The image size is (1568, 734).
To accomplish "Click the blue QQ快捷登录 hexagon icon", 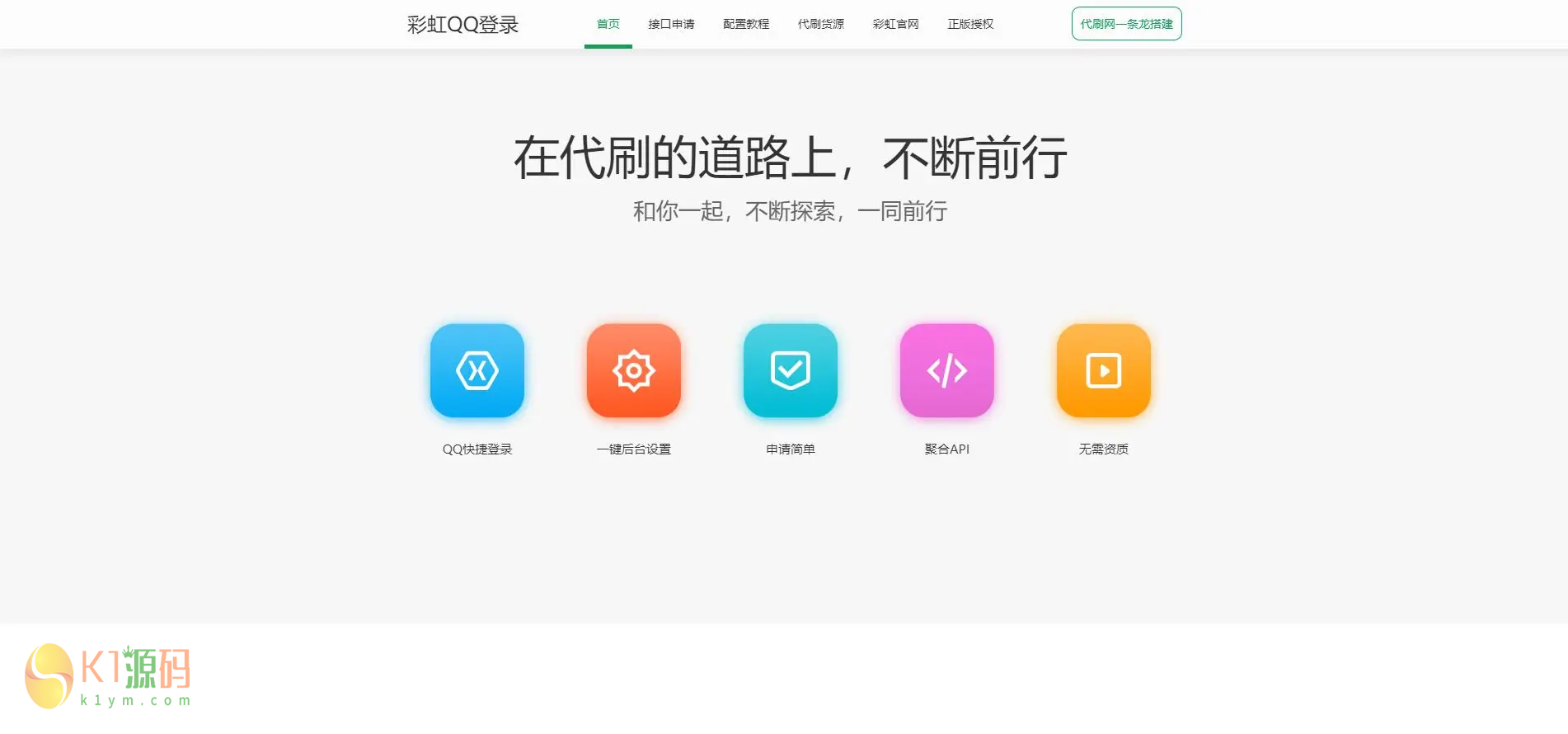I will pyautogui.click(x=477, y=370).
